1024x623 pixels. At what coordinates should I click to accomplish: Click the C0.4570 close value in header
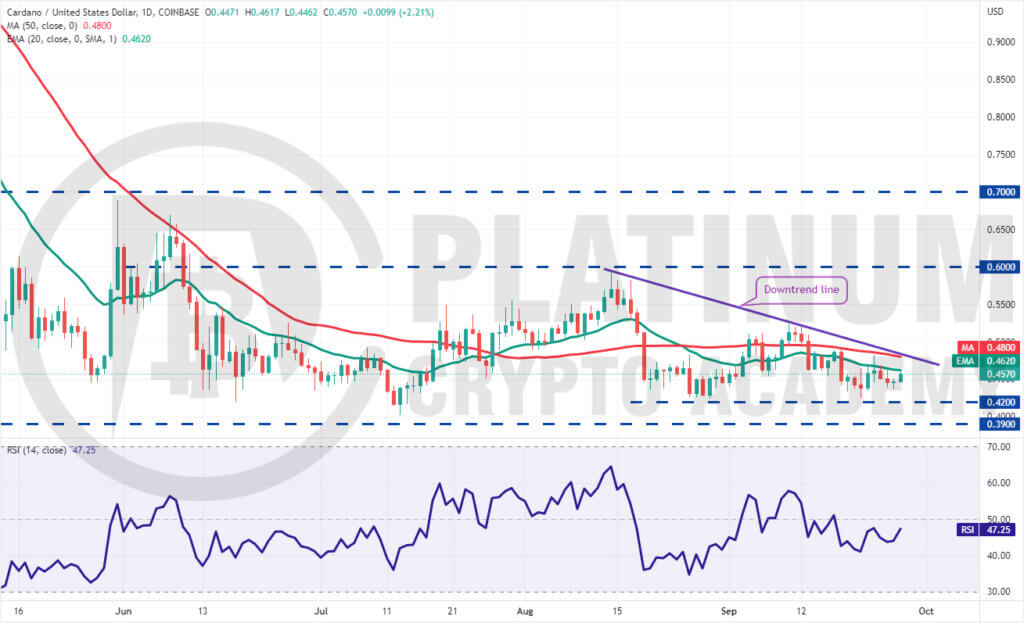point(341,12)
